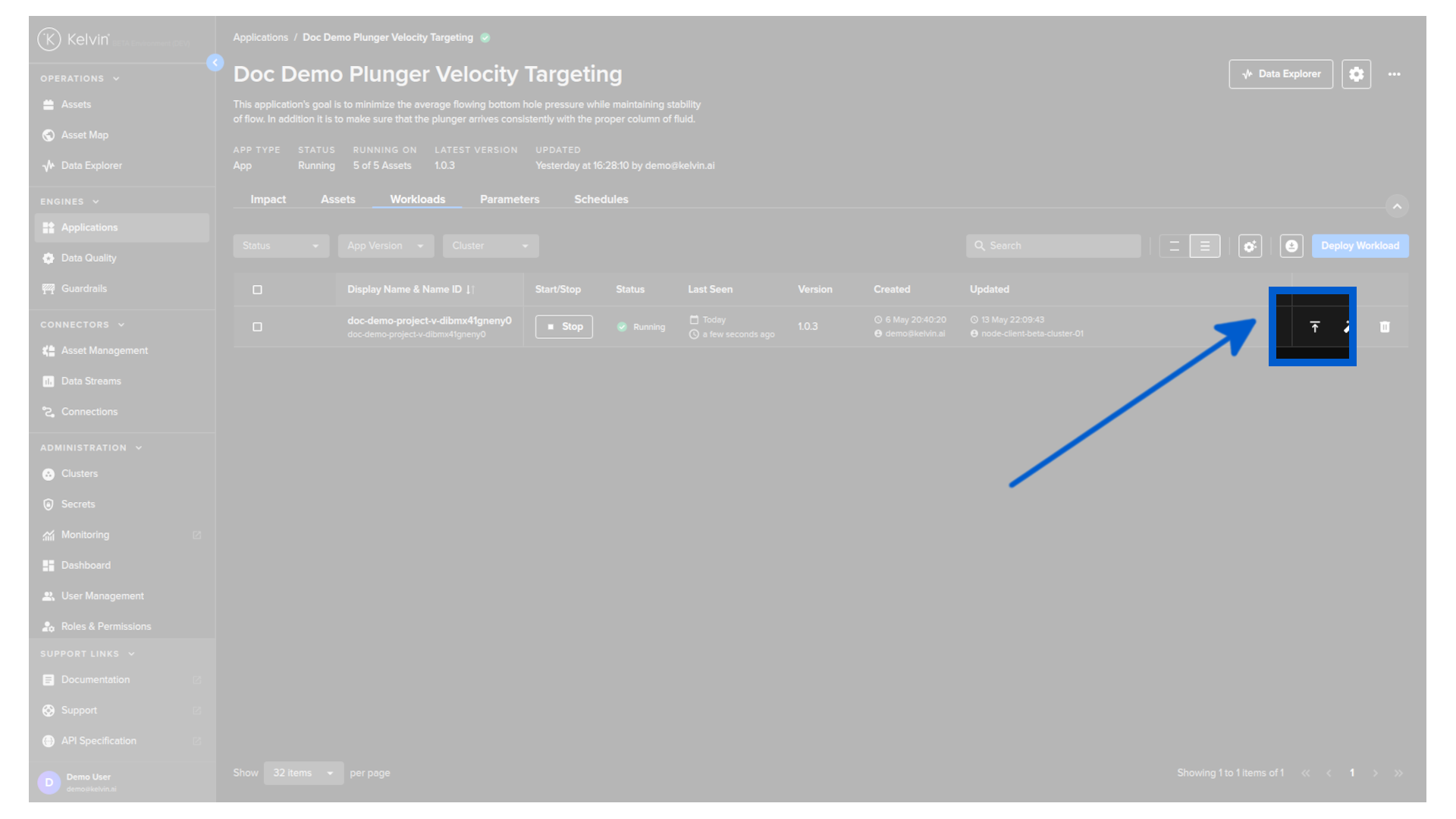1456x819 pixels.
Task: Open application settings gear icon
Action: [x=1356, y=74]
